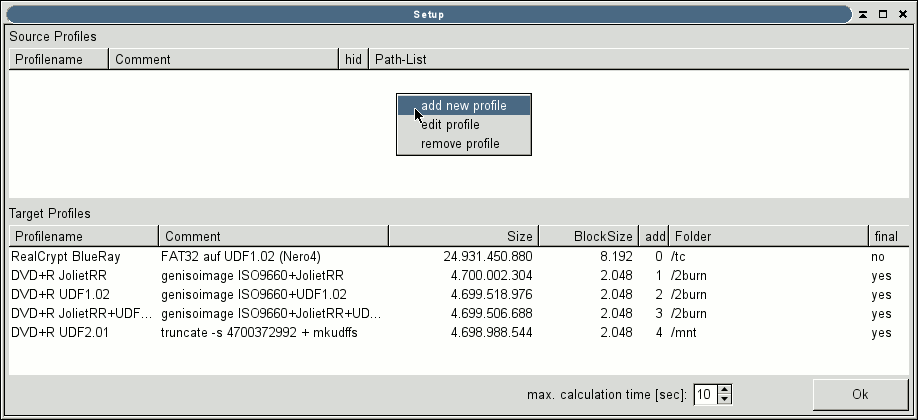
Task: Sort target profiles by Size column
Action: (463, 236)
